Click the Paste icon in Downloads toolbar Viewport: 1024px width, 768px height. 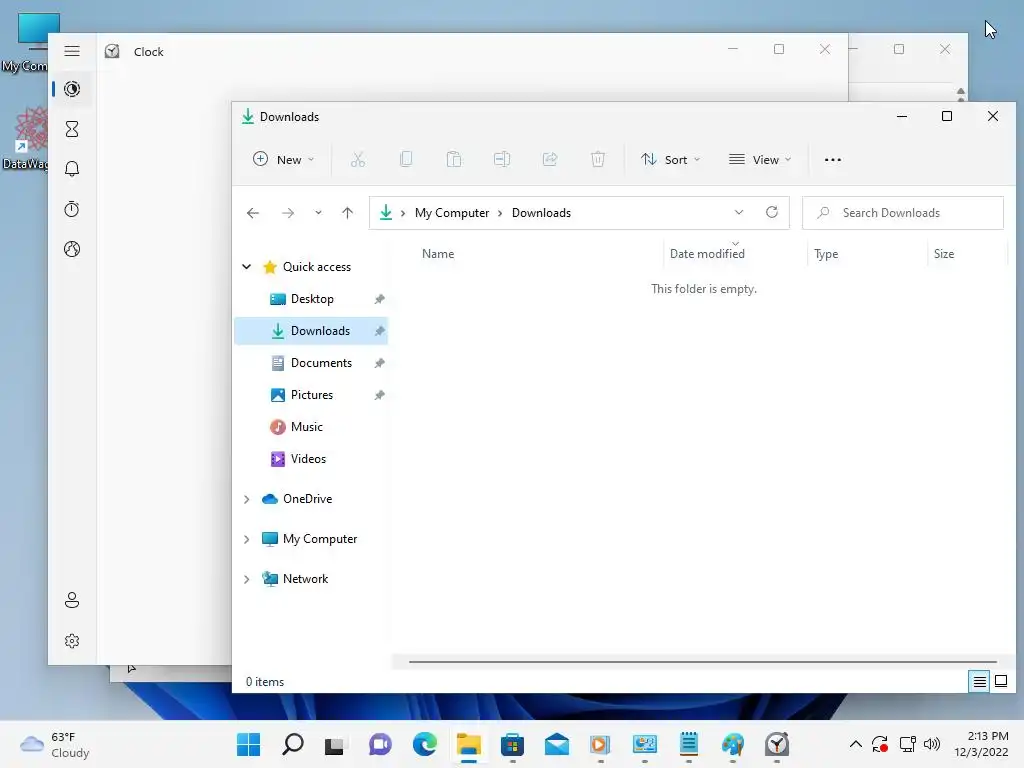click(x=454, y=159)
